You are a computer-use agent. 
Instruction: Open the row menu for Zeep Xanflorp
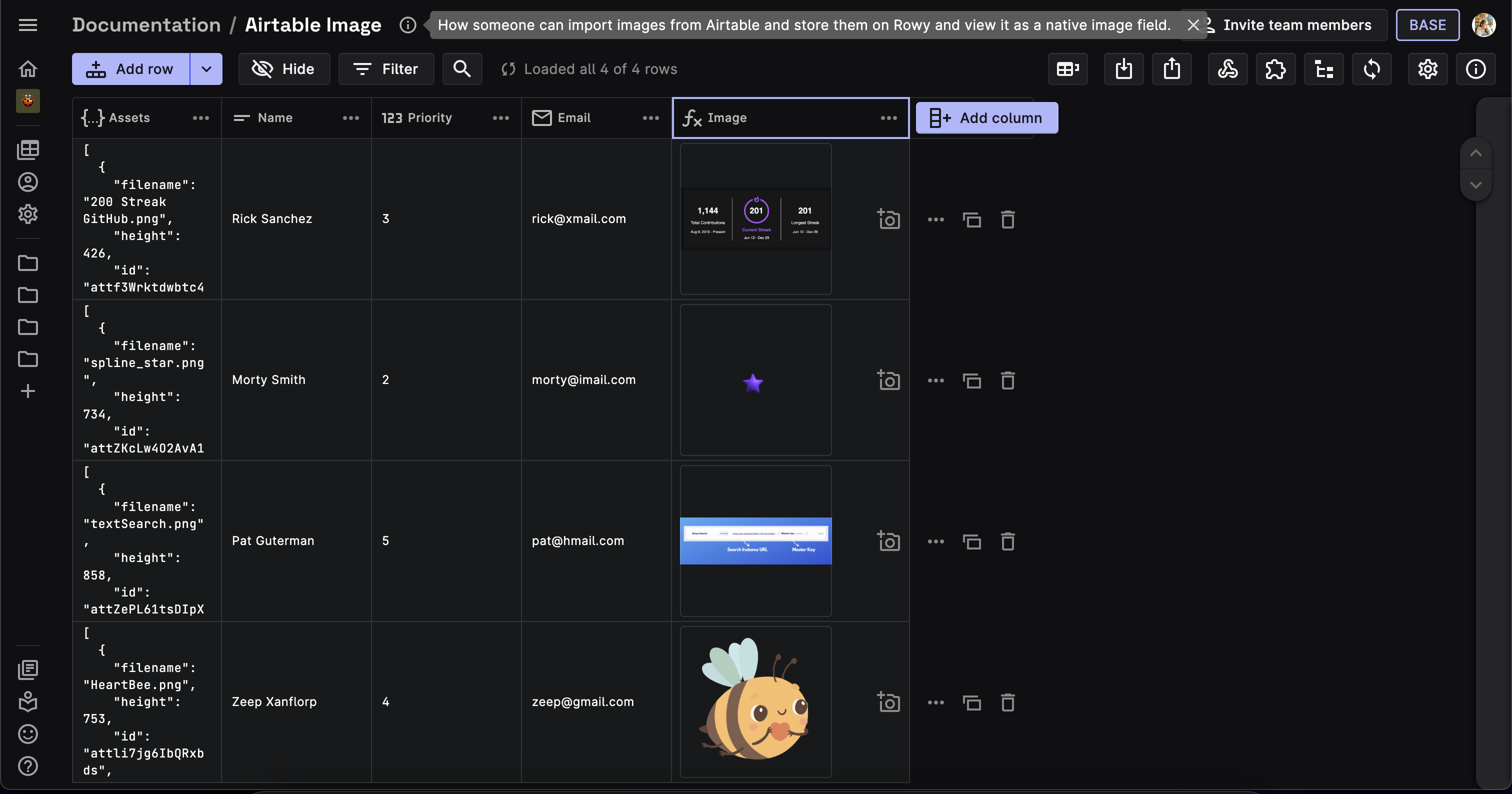click(x=935, y=702)
